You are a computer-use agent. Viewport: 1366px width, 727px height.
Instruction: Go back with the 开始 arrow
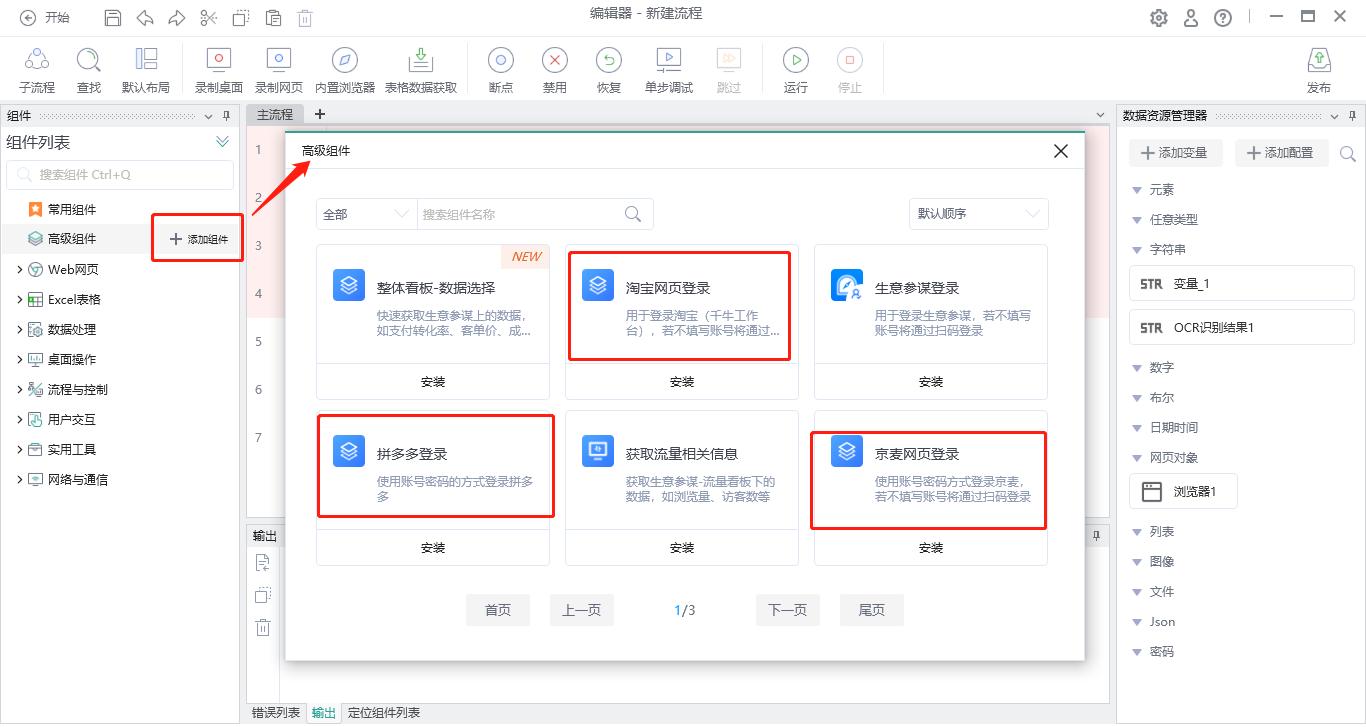coord(27,17)
